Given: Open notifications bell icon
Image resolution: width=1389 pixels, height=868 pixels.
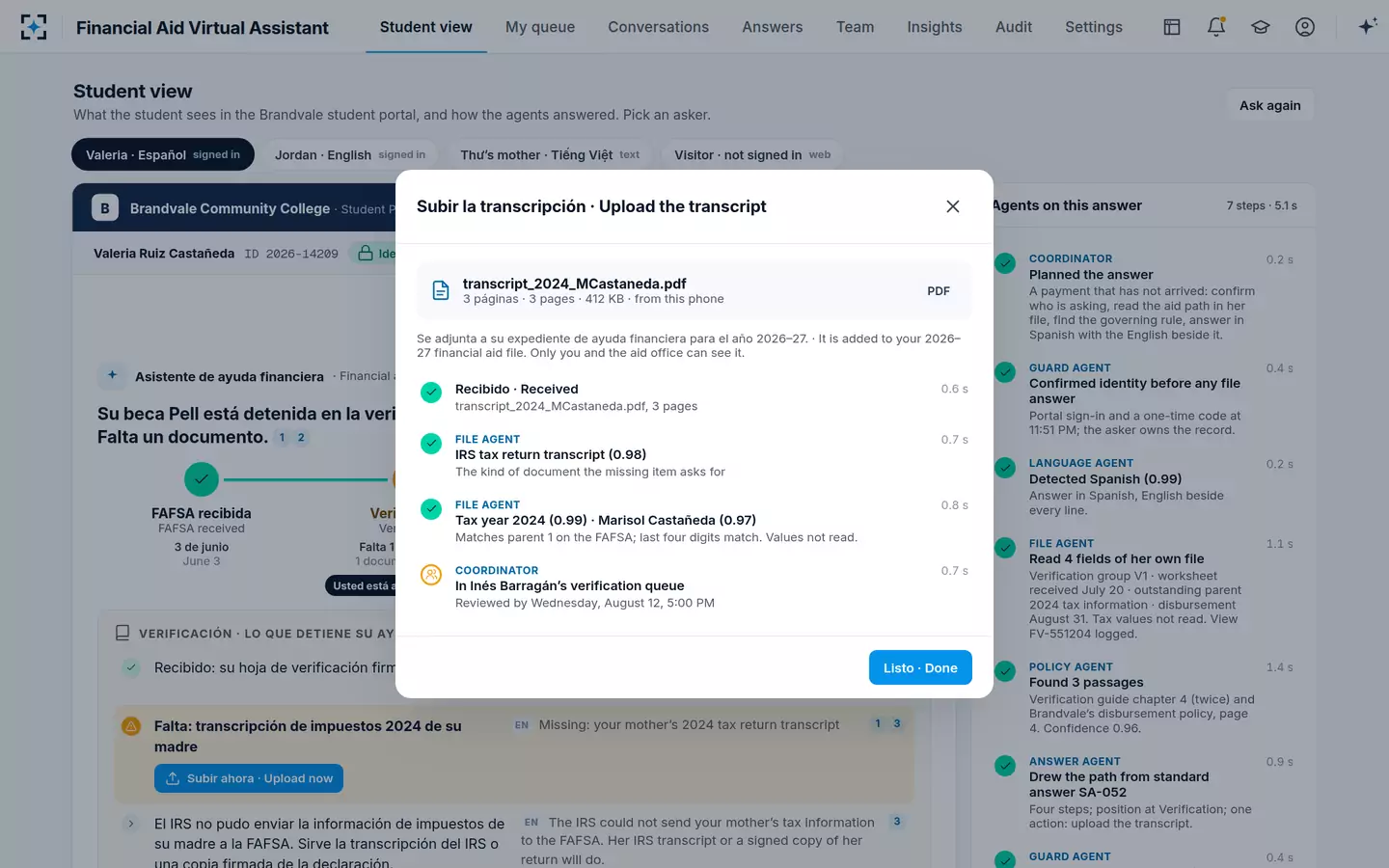Looking at the screenshot, I should (1216, 27).
